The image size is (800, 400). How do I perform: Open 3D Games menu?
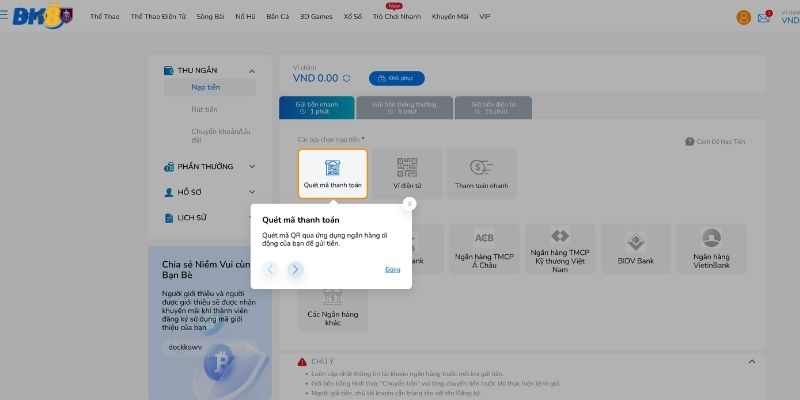click(x=316, y=16)
